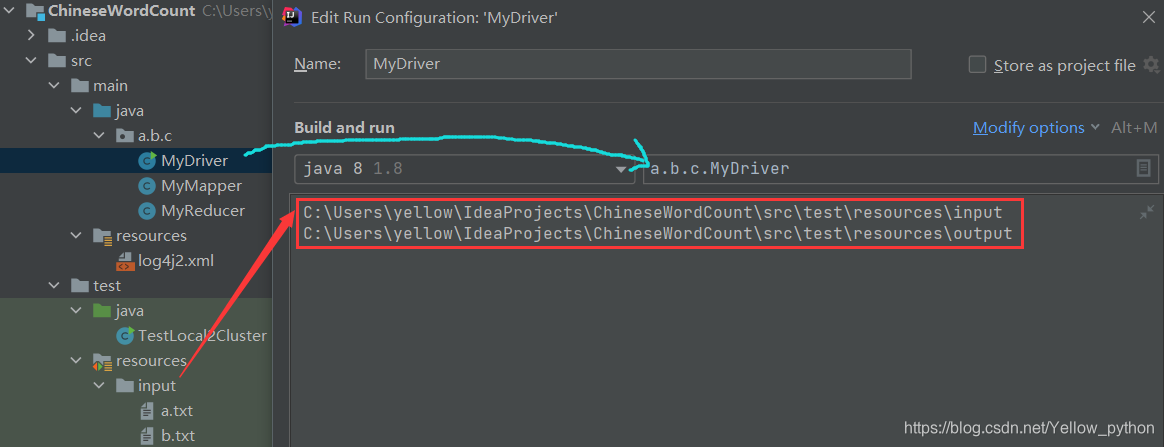
Task: Click the green java test folder icon
Action: coord(102,310)
